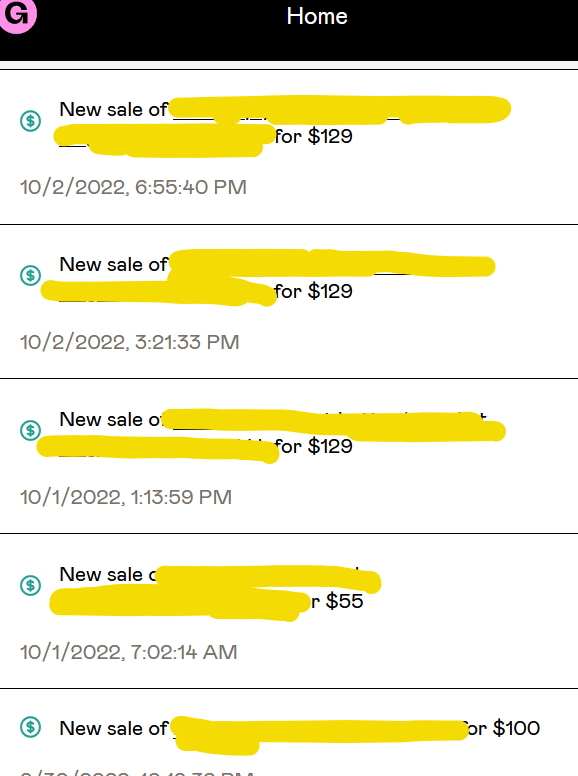Screen dimensions: 578x776
Task: Click dollar icon of the $100 sale
Action: coord(30,727)
